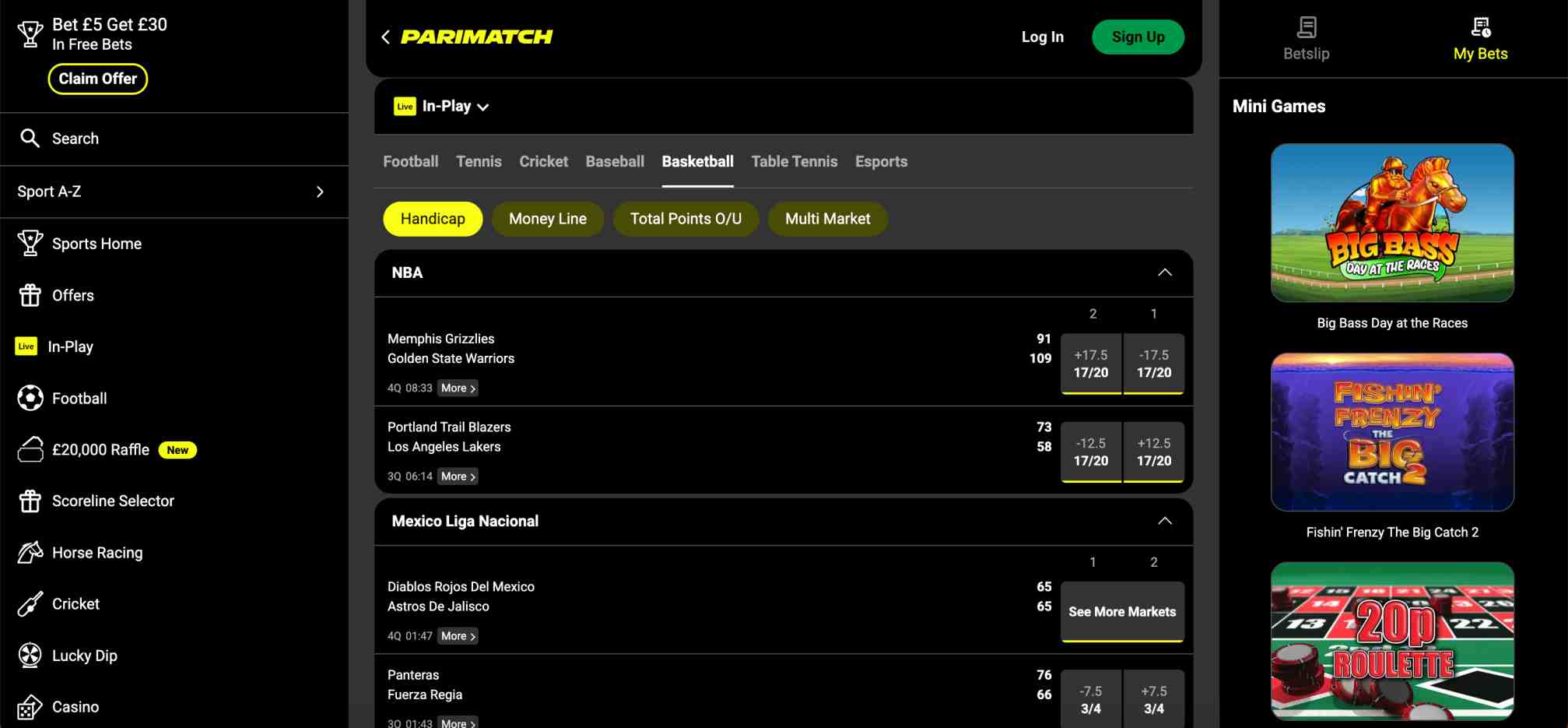This screenshot has width=1568, height=728.
Task: Open the Fishin' Frenzy The Big Catch 2 thumbnail
Action: [1391, 432]
